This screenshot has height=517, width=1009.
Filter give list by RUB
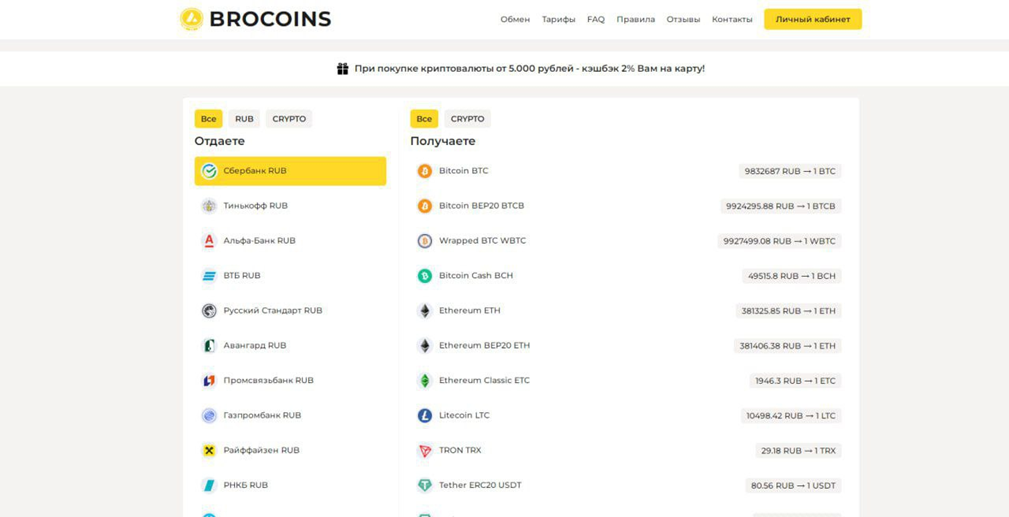244,119
